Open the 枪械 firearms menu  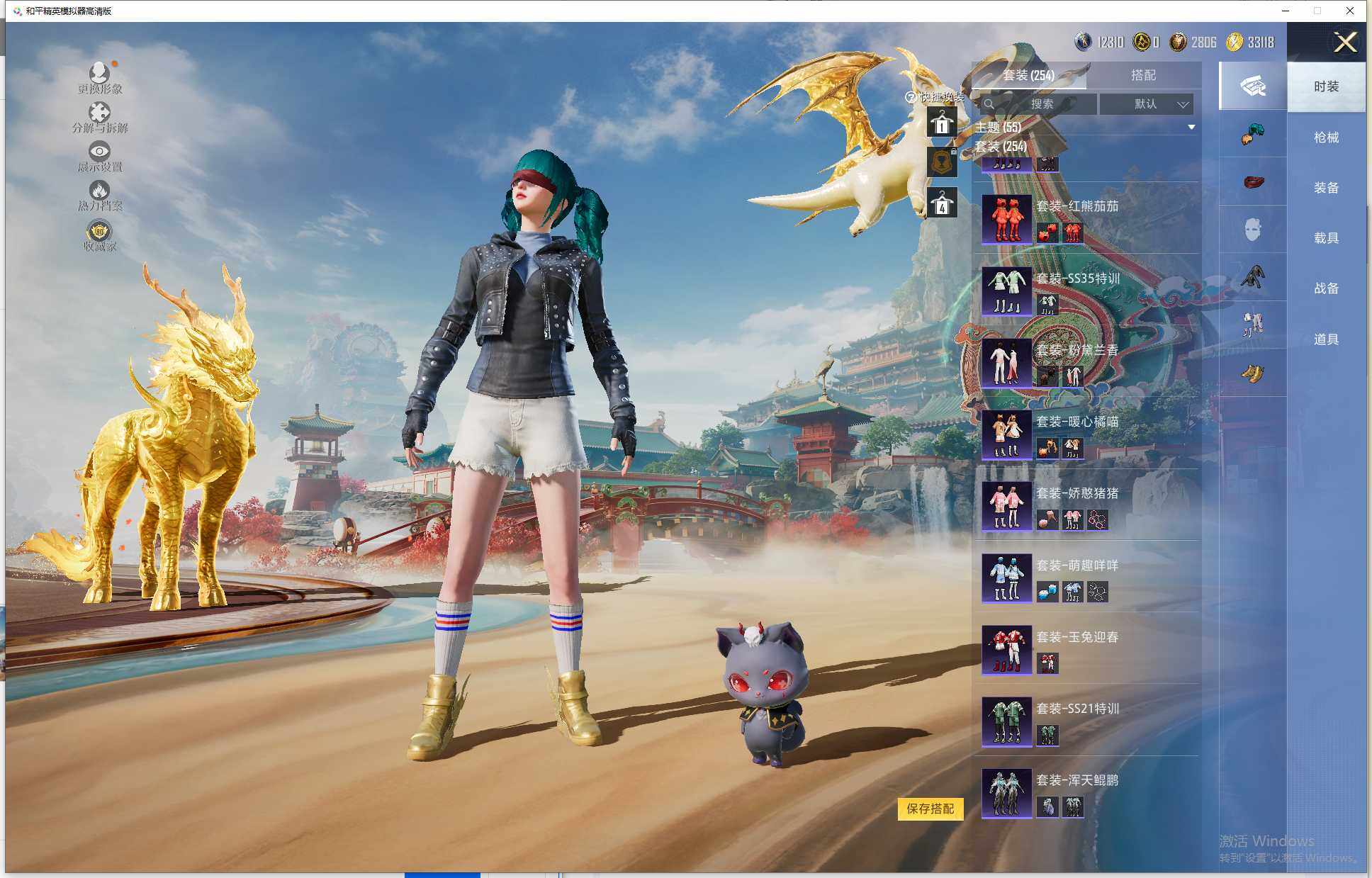(1326, 137)
